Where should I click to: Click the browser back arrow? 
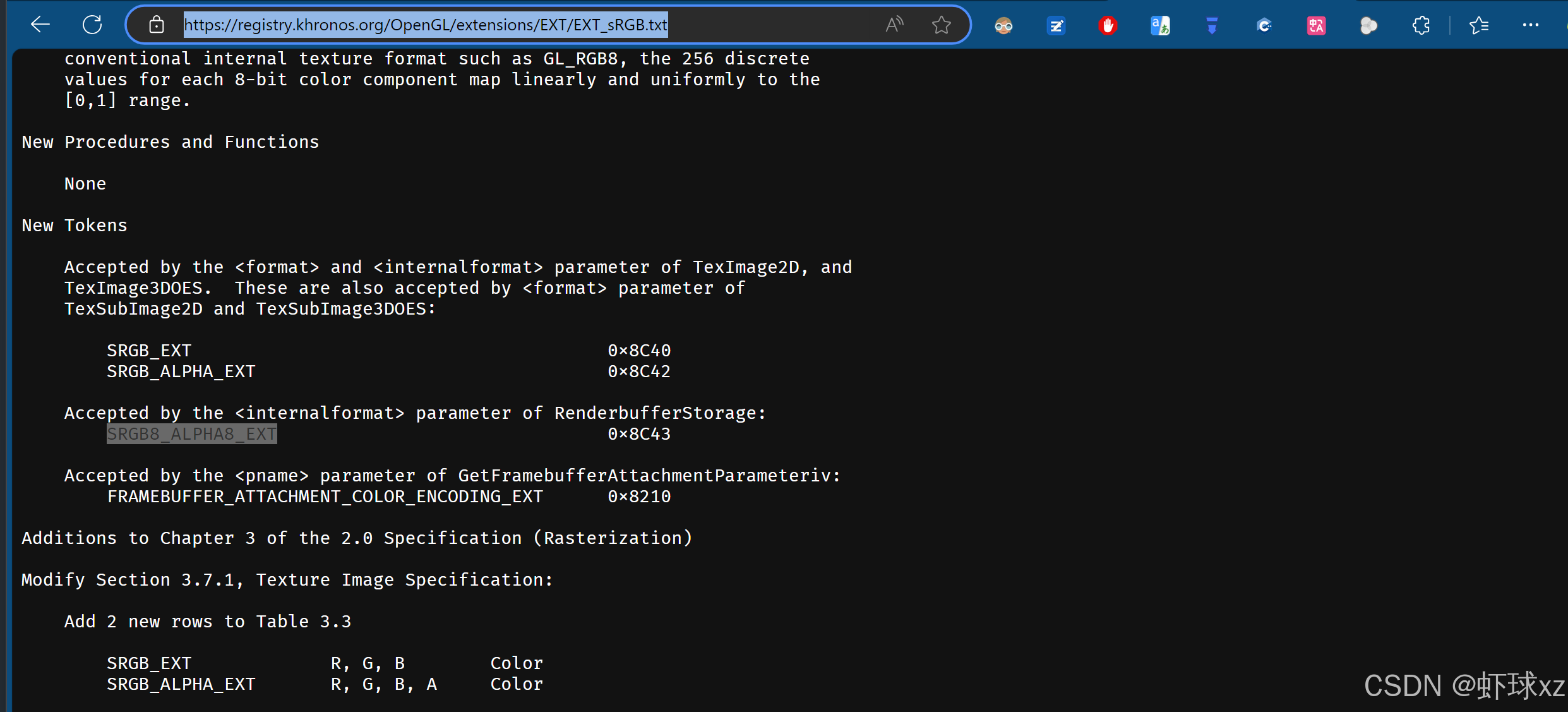(x=40, y=25)
